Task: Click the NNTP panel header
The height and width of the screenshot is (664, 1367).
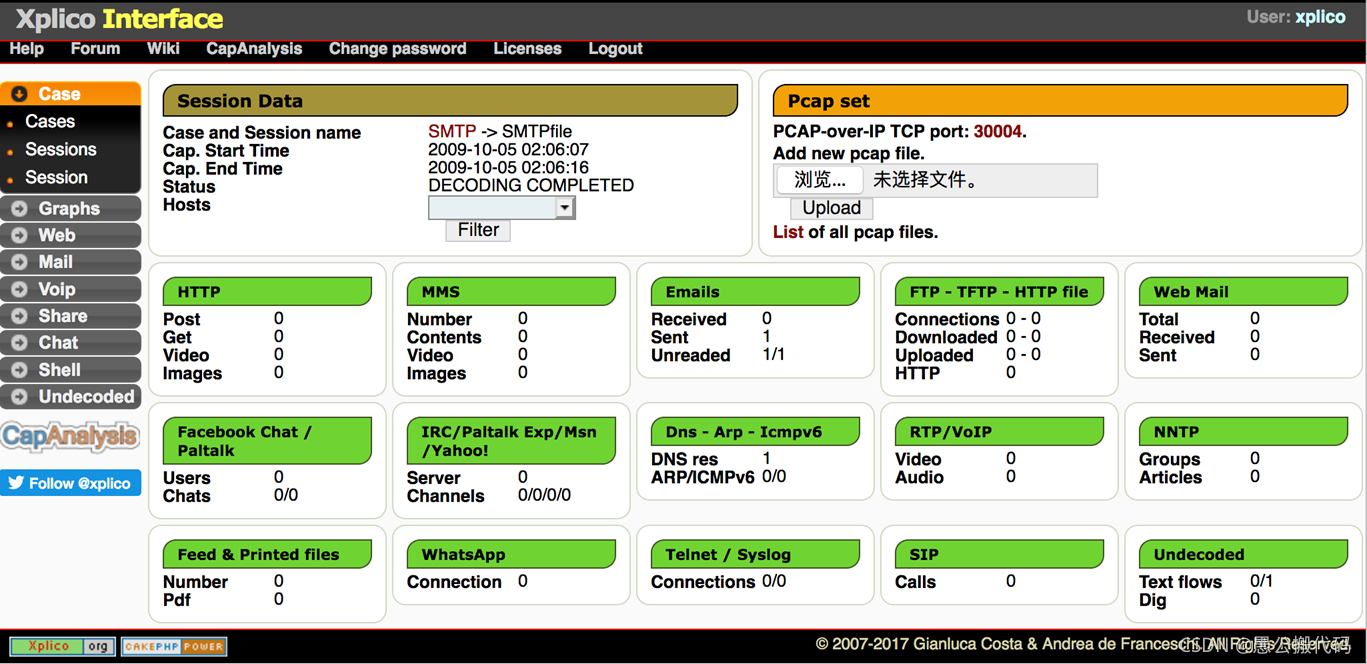Action: coord(1243,432)
